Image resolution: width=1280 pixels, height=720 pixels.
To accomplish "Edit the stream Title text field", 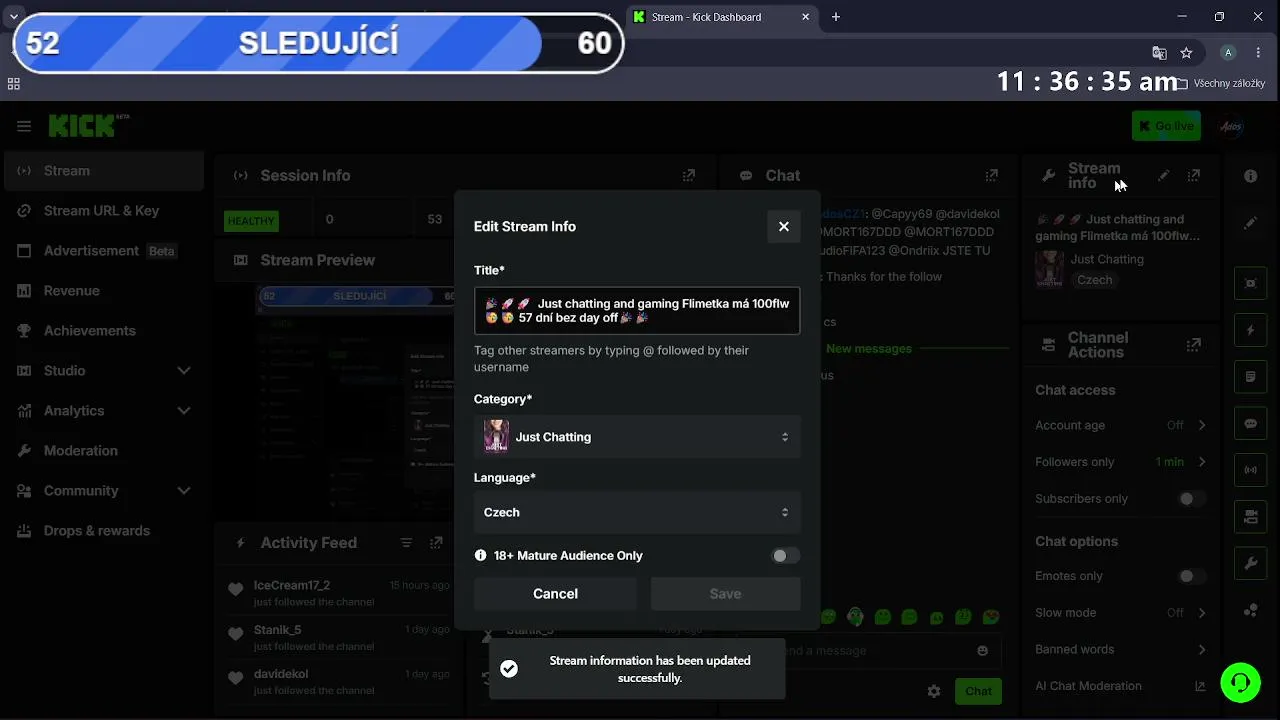I will 637,311.
